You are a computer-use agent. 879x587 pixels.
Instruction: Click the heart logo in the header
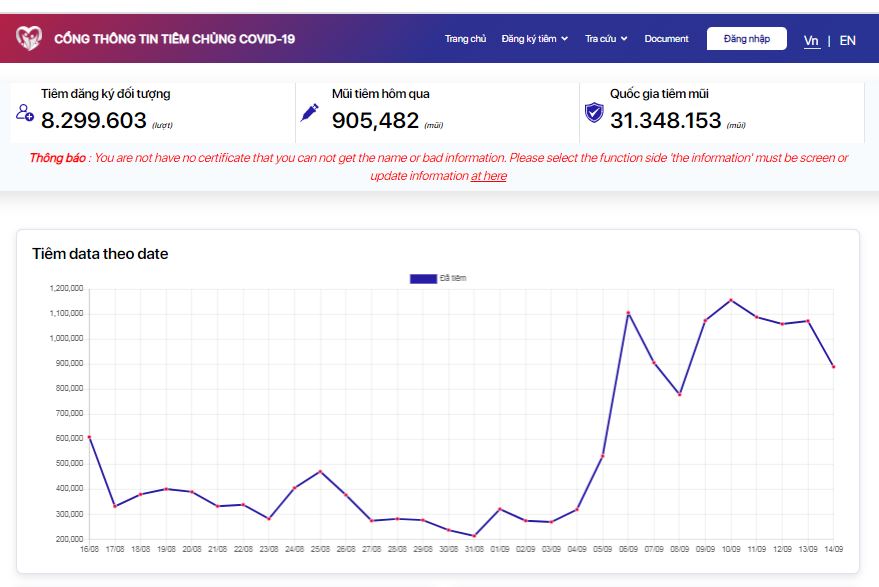coord(29,38)
